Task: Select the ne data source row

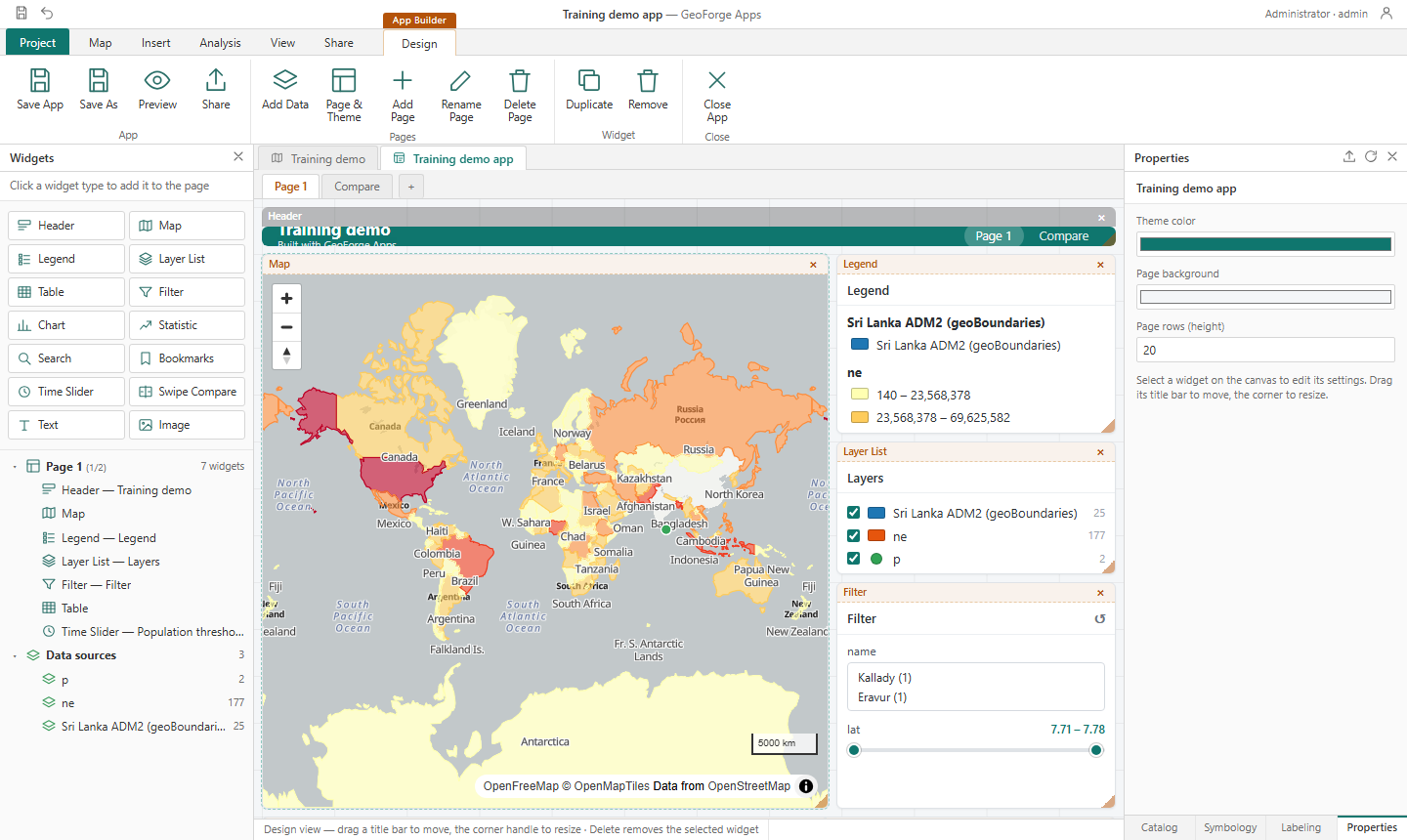Action: coord(128,703)
